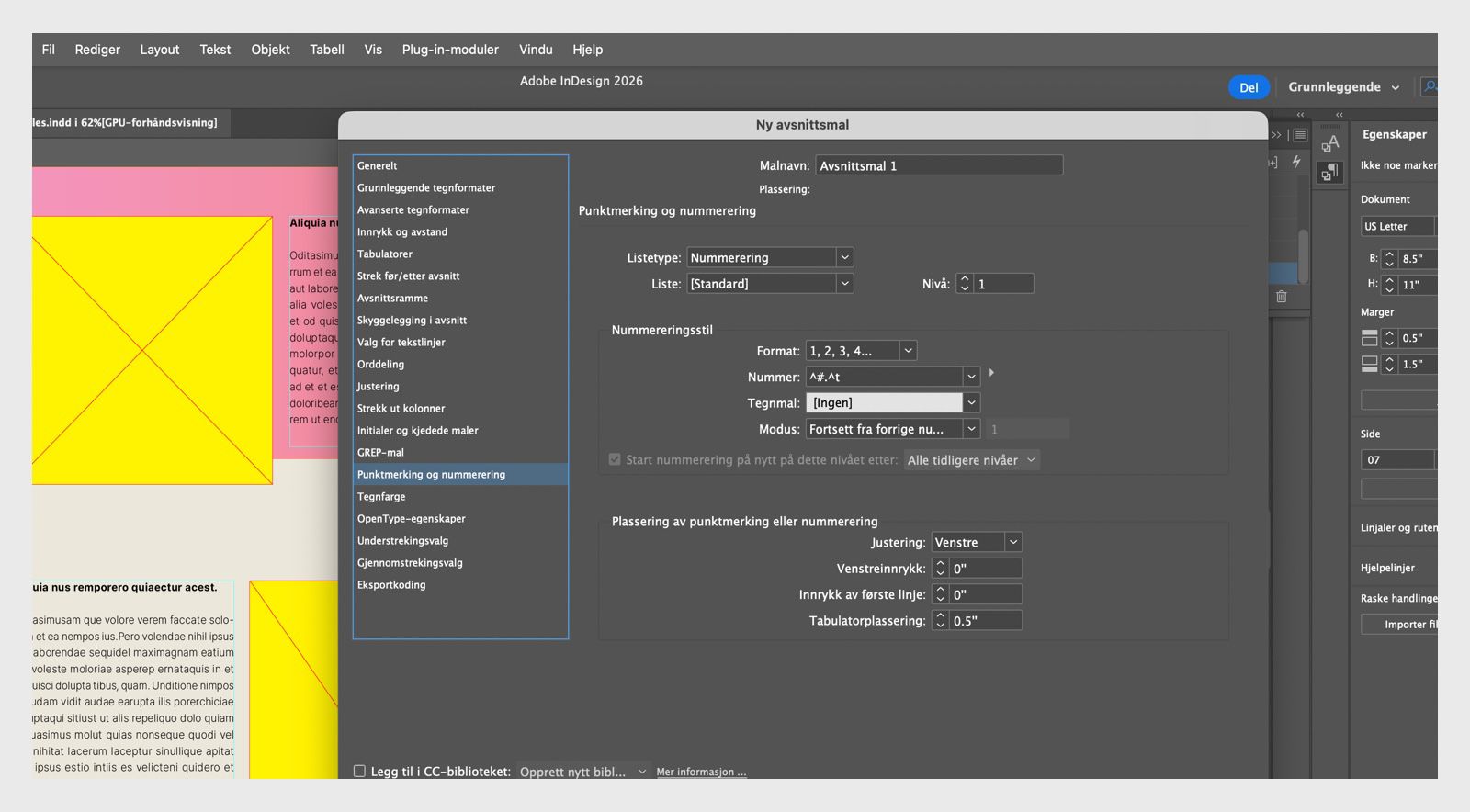This screenshot has height=812, width=1470.
Task: Open the Hjelp menu
Action: pyautogui.click(x=588, y=50)
